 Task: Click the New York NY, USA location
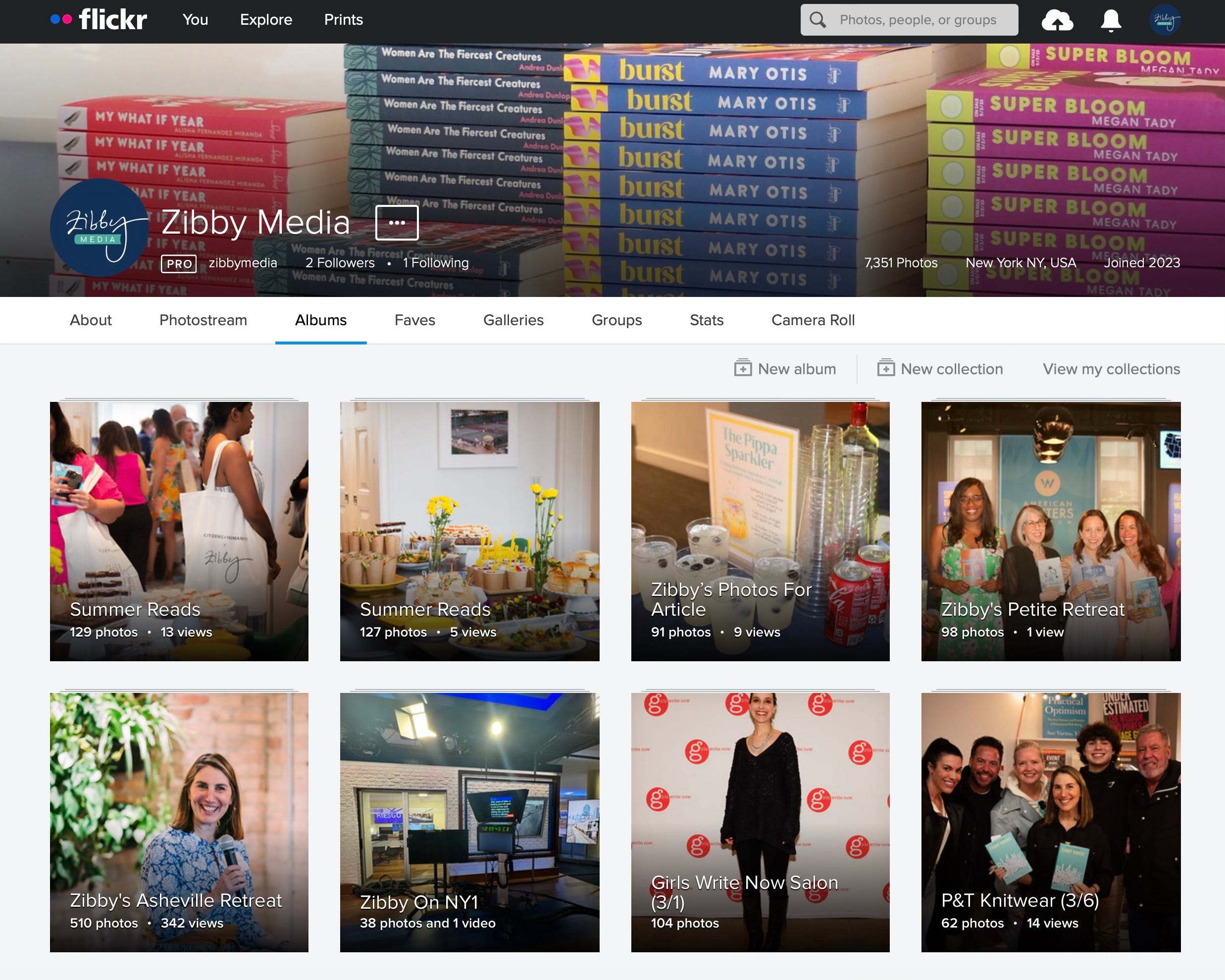(x=1021, y=262)
